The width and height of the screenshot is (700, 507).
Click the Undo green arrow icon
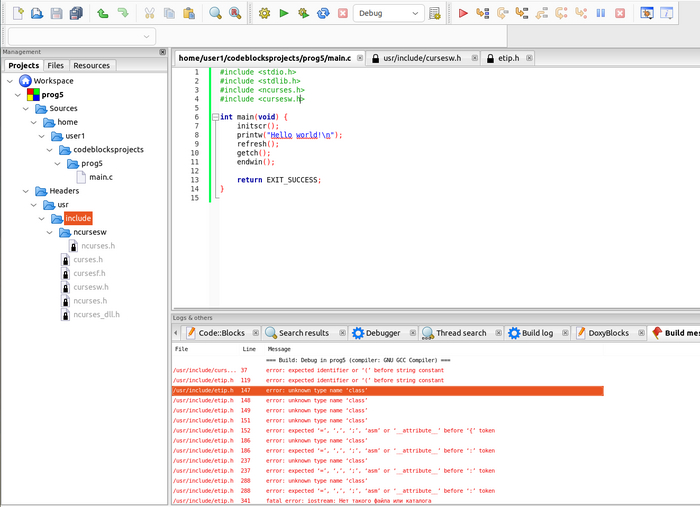[x=103, y=14]
